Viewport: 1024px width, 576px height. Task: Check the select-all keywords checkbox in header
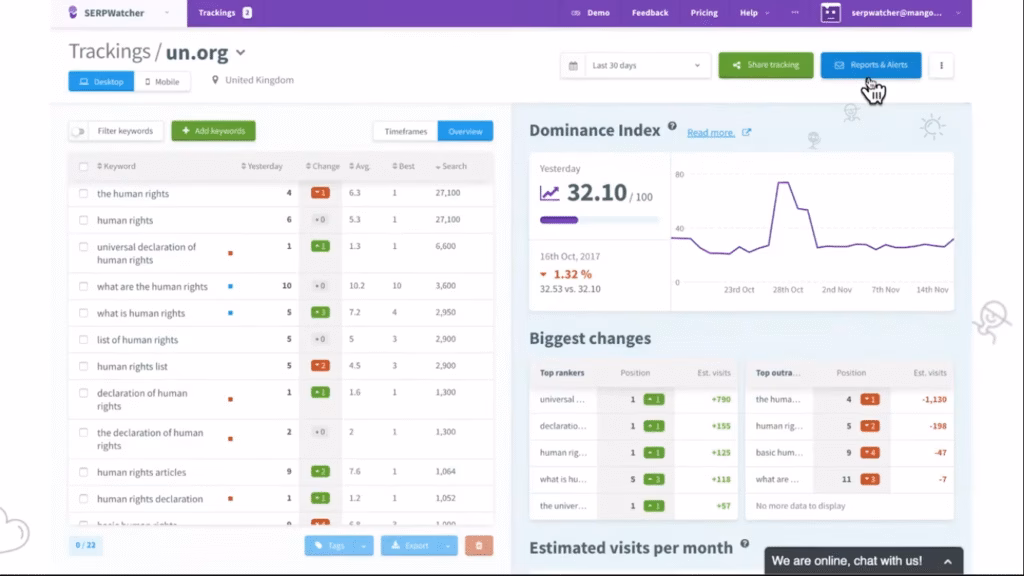coord(85,166)
